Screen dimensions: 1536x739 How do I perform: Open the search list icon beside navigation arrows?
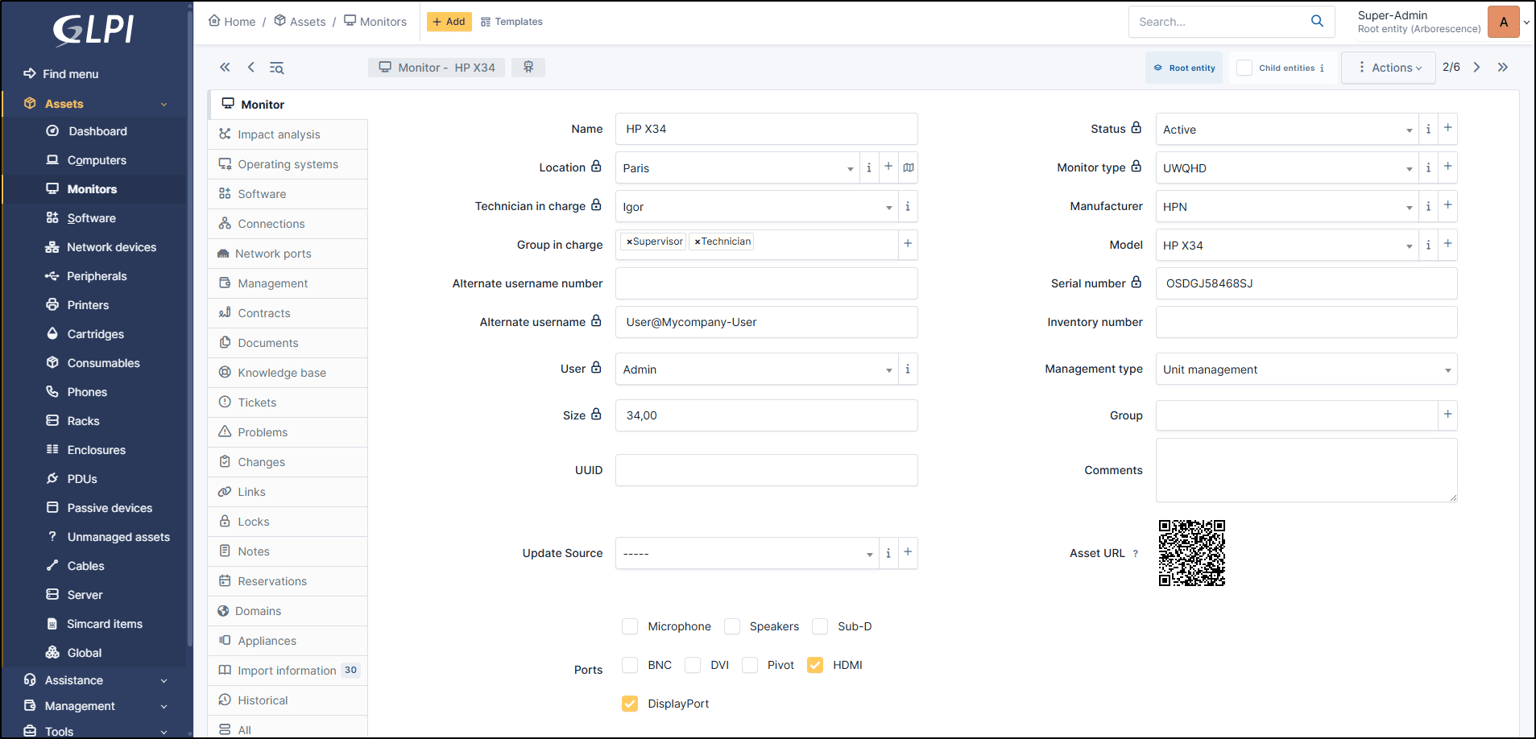277,67
